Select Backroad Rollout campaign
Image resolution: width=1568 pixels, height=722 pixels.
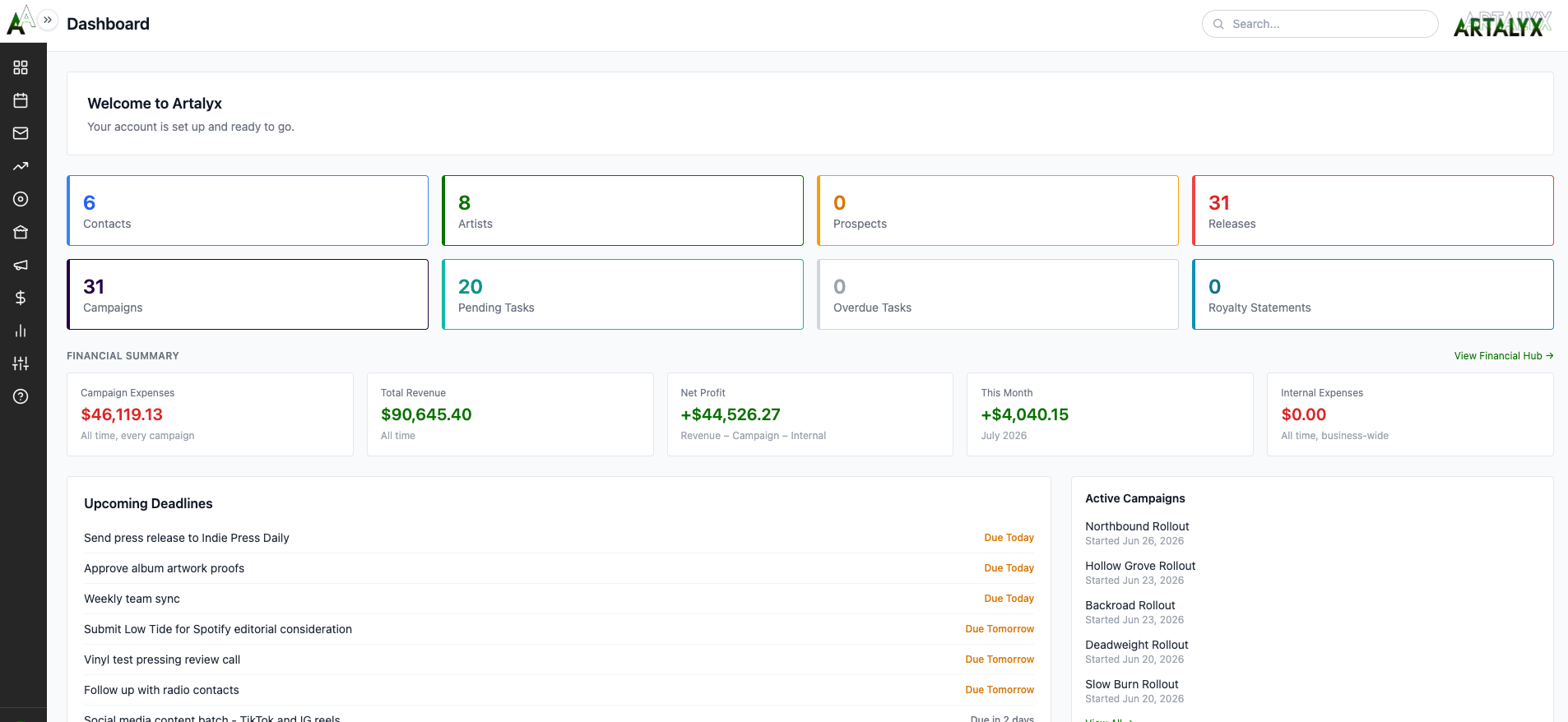click(x=1130, y=605)
